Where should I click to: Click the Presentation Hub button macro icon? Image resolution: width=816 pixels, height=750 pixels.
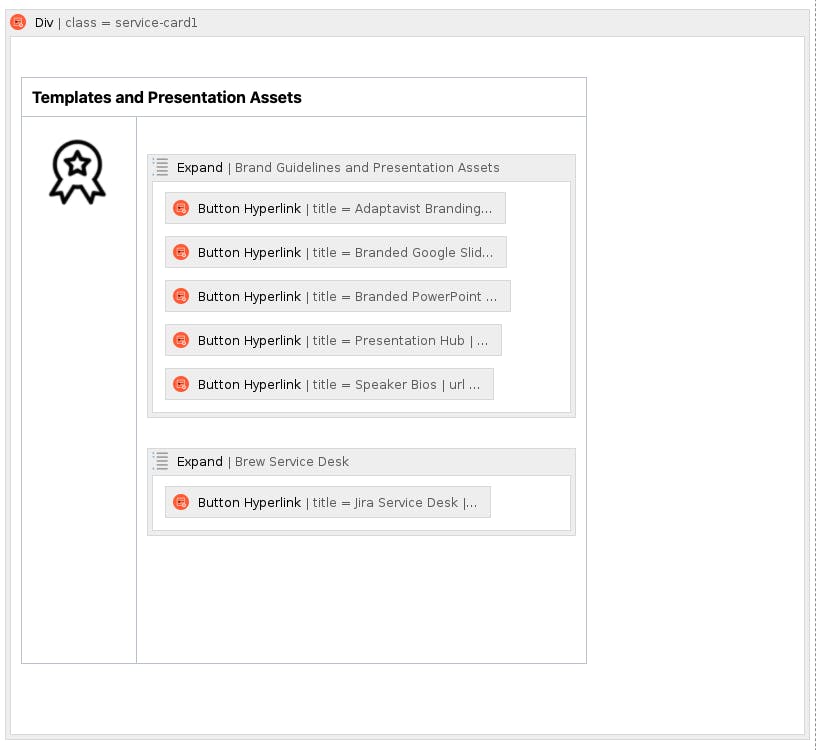[x=181, y=340]
